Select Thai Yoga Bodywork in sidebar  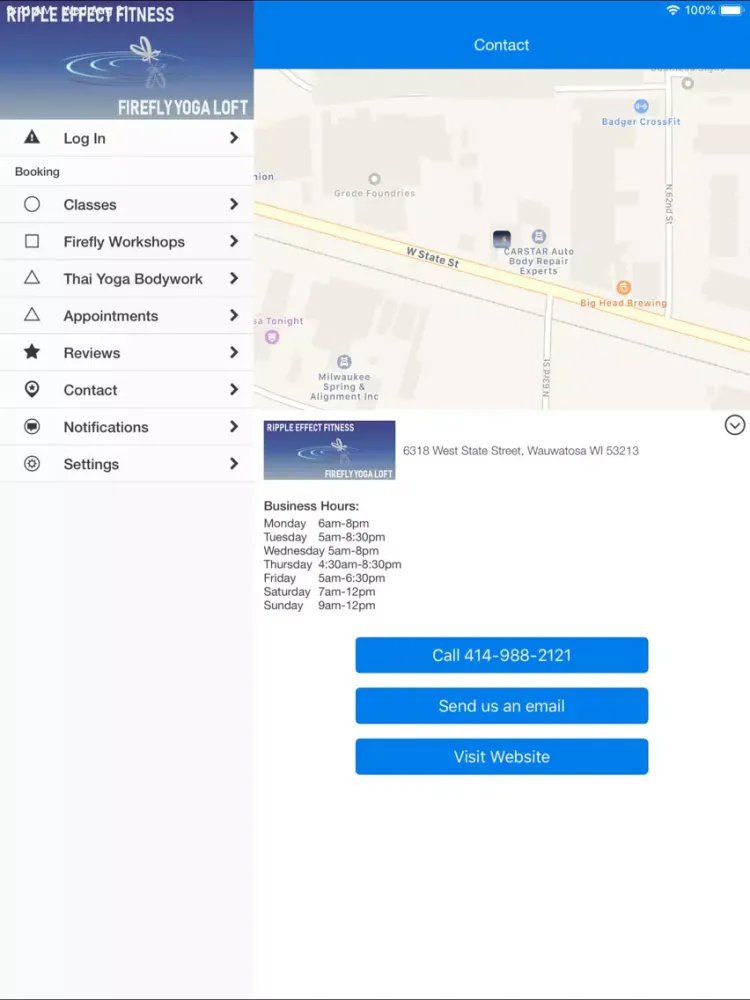coord(127,278)
